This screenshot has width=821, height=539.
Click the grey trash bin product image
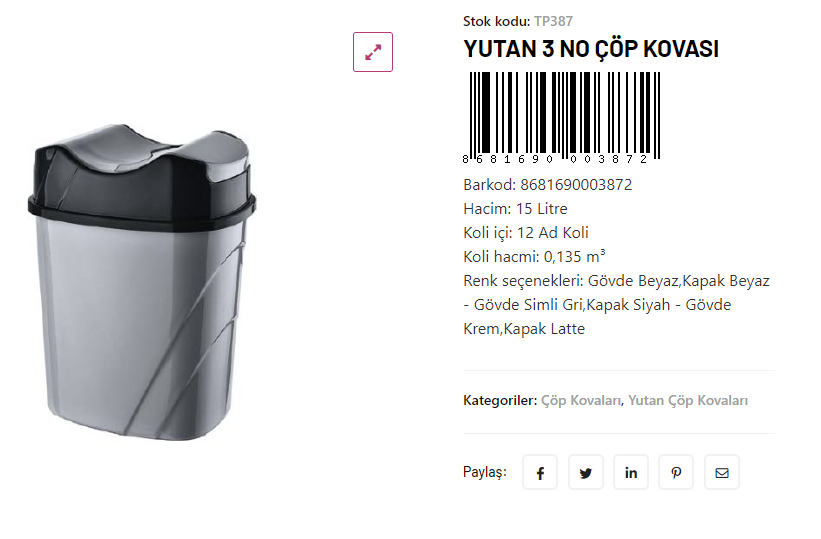coord(141,282)
